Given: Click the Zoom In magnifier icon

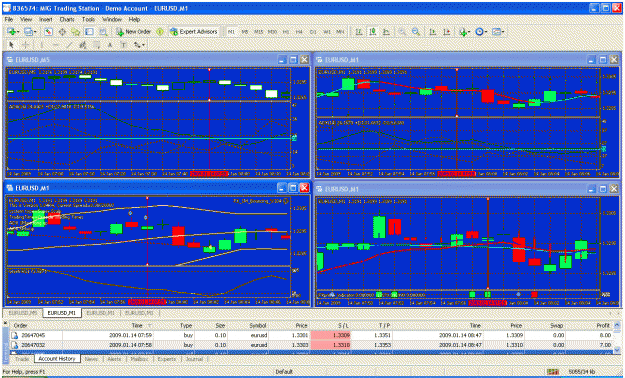Looking at the screenshot, I should [x=402, y=32].
